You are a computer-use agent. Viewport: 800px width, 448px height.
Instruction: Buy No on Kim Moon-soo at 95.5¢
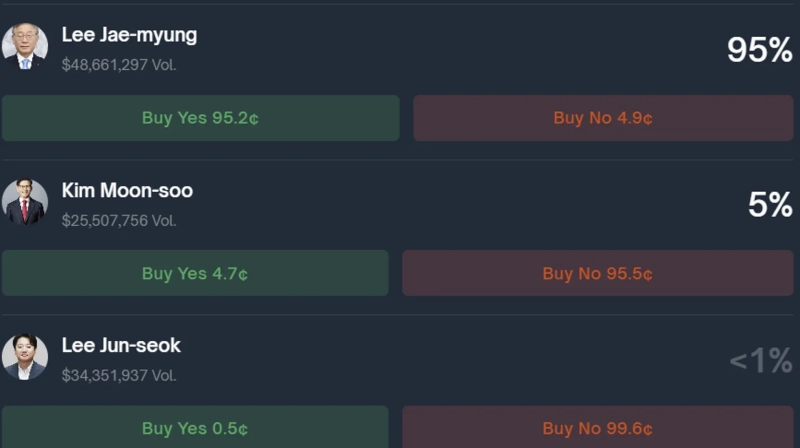[597, 273]
